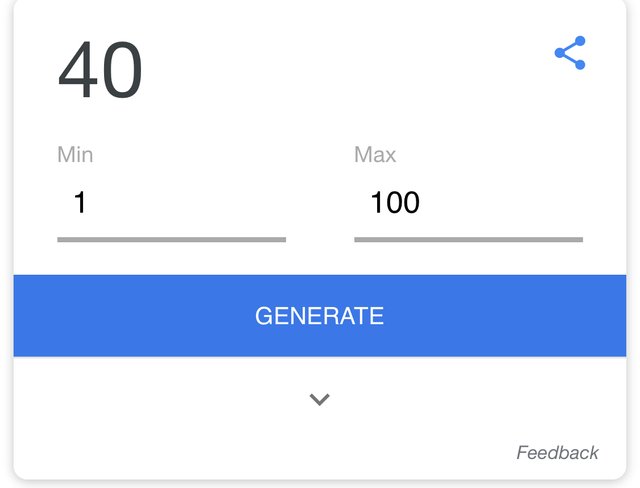Click the top dot of the share icon

click(580, 41)
